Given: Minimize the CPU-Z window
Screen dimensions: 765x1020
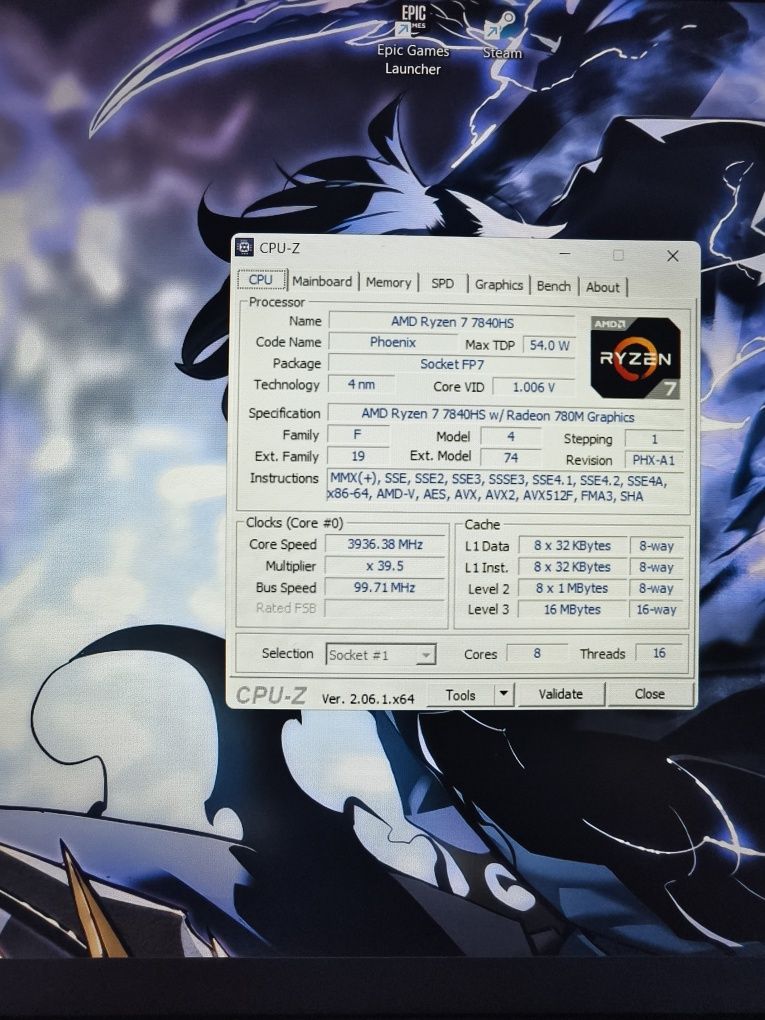Looking at the screenshot, I should coord(565,253).
